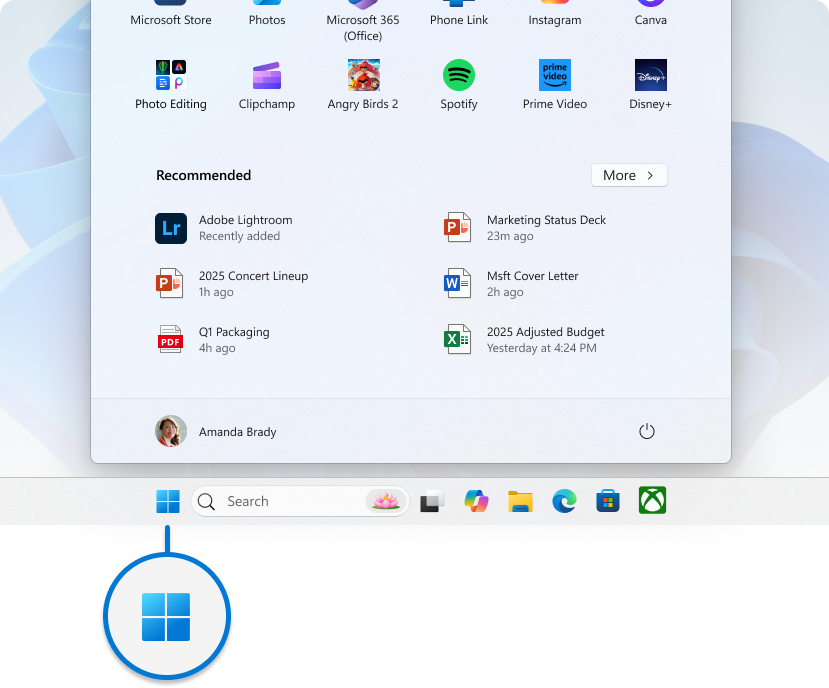829x688 pixels.
Task: Open the power options menu
Action: pos(646,431)
